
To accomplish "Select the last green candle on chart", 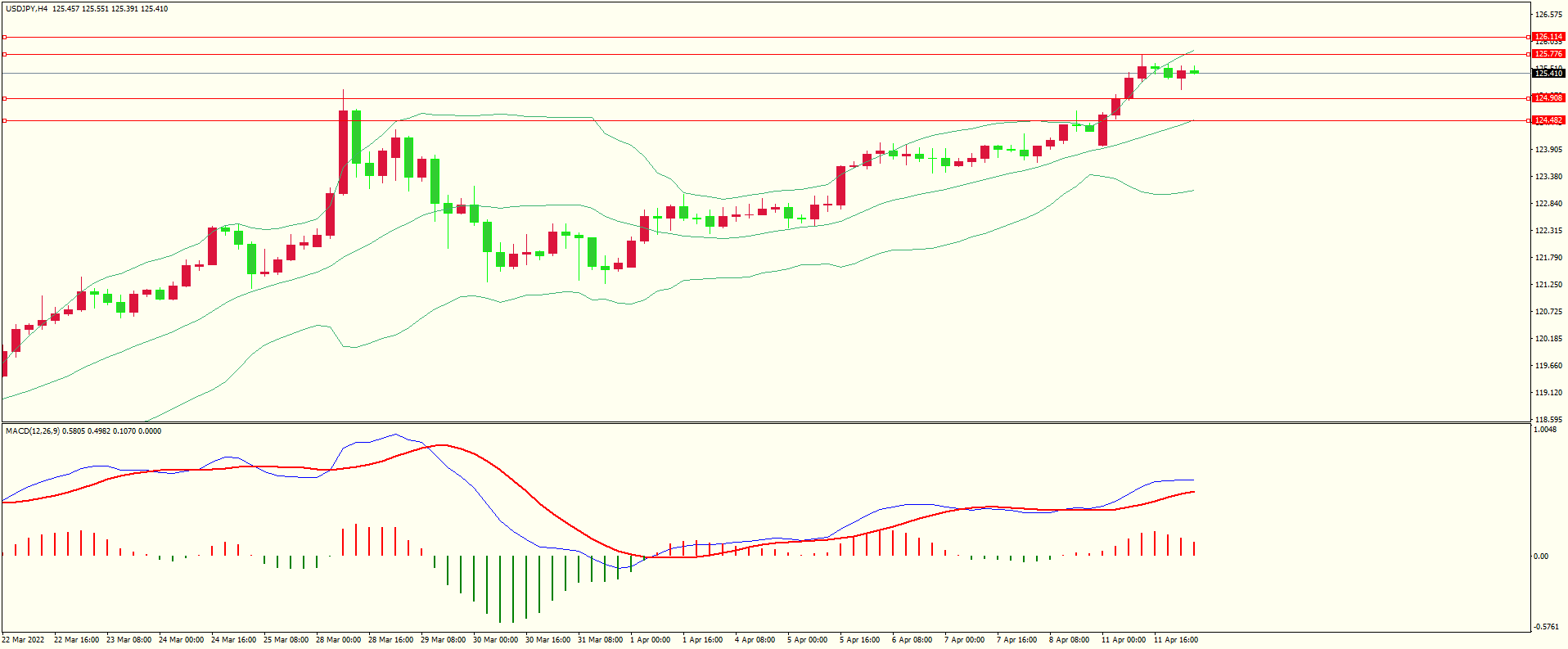I will [x=1195, y=72].
